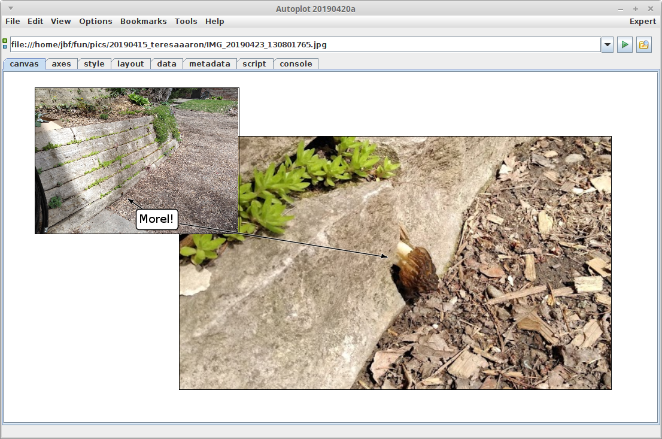Click the retaining wall photo plot
Viewport: 662px width, 439px height.
pos(137,160)
